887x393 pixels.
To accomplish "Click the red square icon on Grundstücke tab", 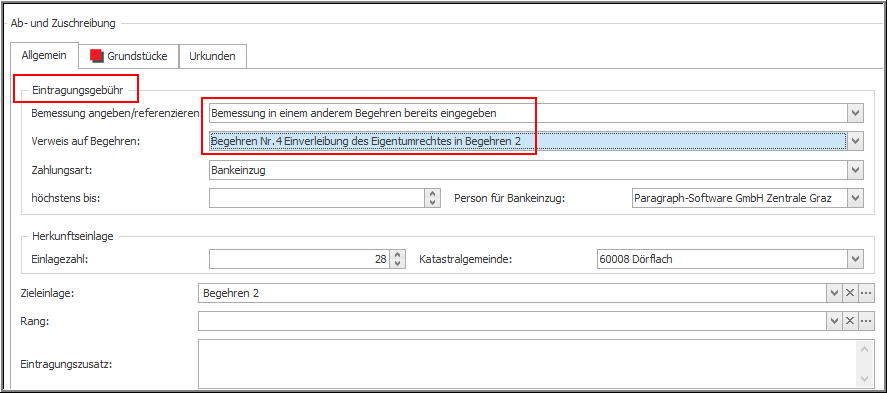I will tap(97, 56).
